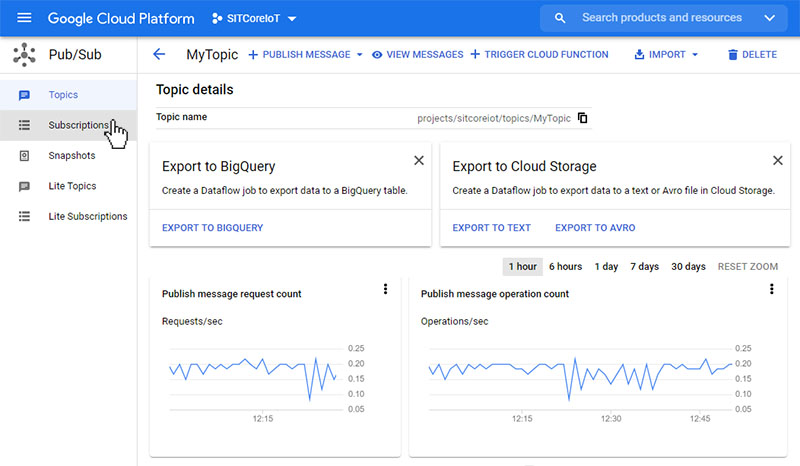Select the 7 days time range
Image resolution: width=800 pixels, height=466 pixels.
[x=644, y=266]
